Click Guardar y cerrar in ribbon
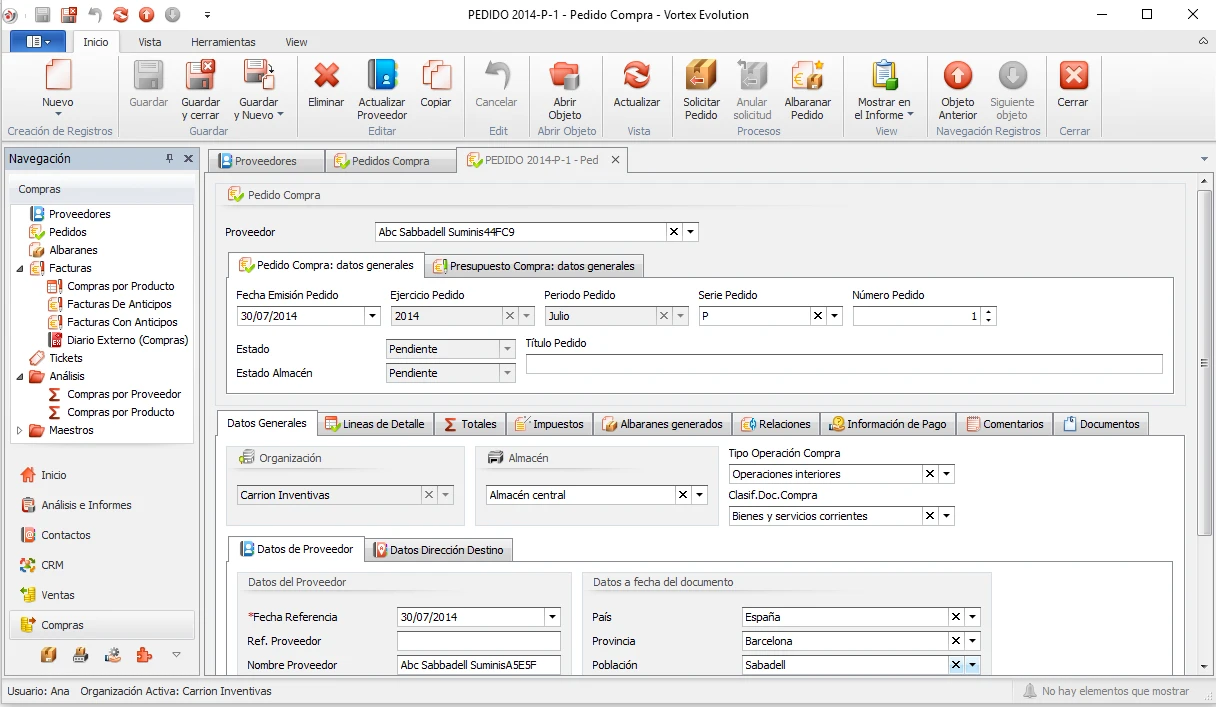Viewport: 1216px width, 707px height. 201,90
